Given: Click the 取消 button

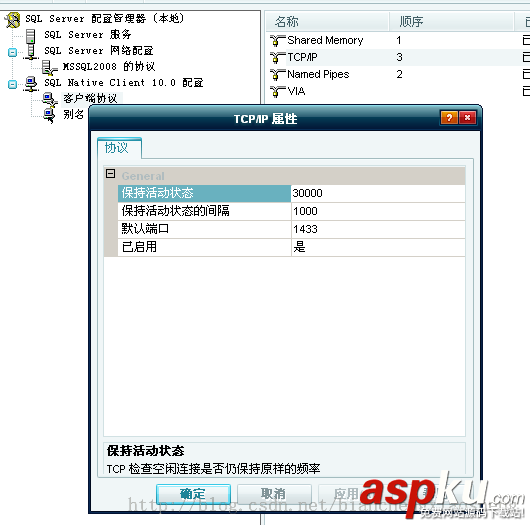Looking at the screenshot, I should point(274,494).
